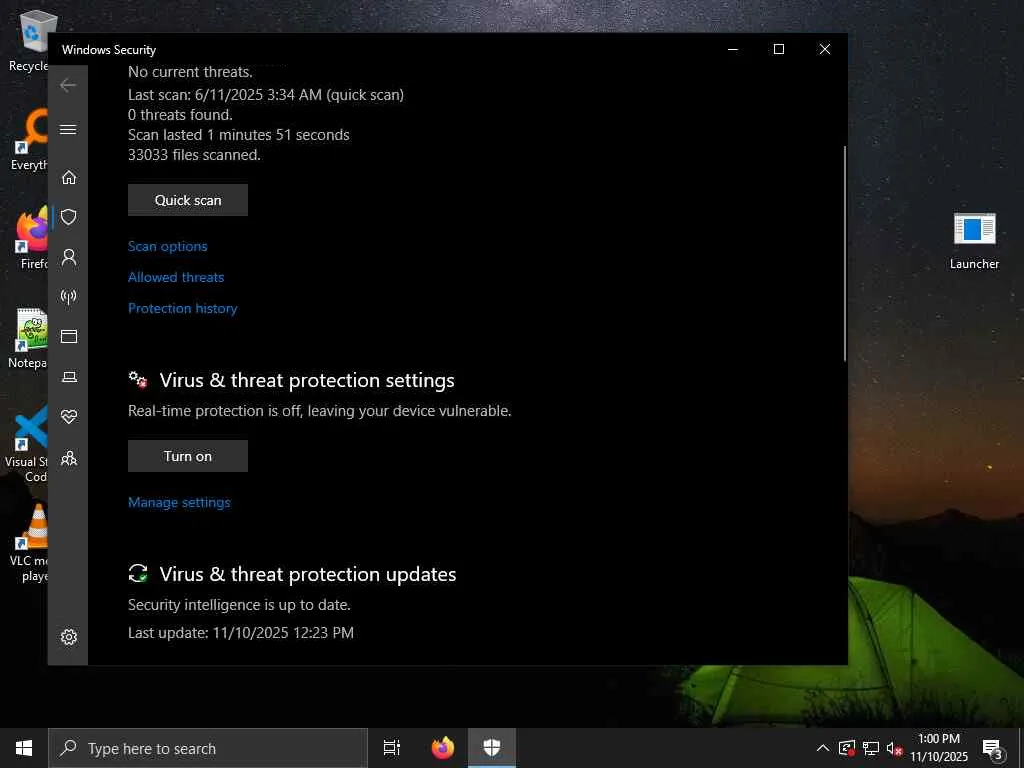Open Firefox from the taskbar
The width and height of the screenshot is (1024, 768).
coord(443,748)
